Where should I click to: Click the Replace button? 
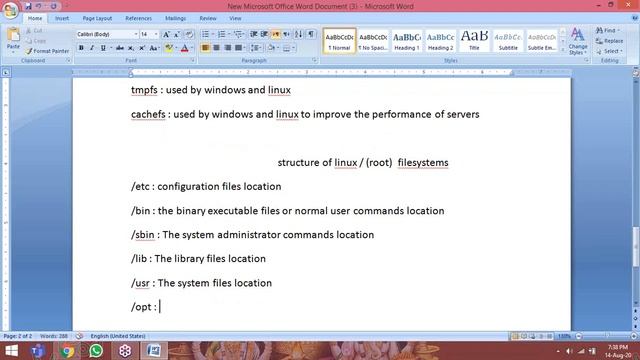point(609,41)
